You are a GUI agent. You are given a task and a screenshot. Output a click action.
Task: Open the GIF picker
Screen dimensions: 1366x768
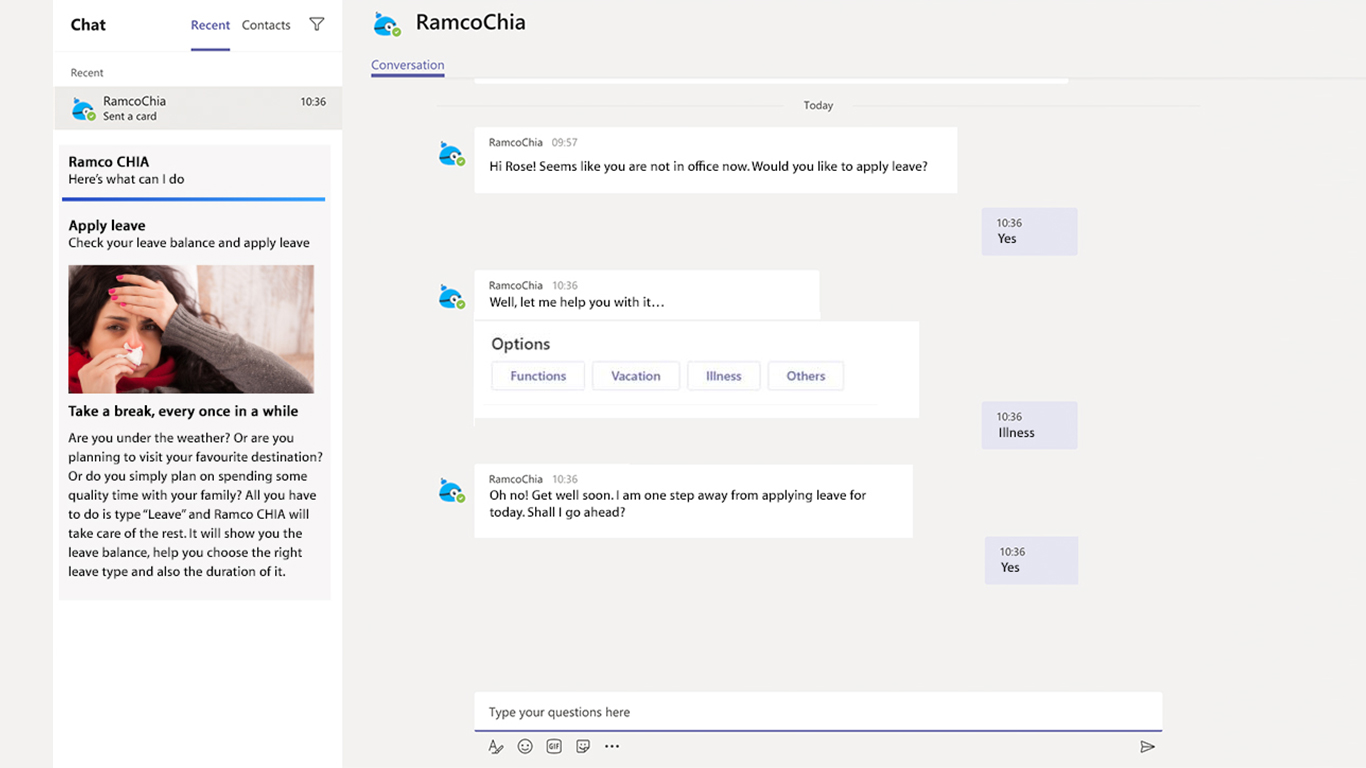point(554,746)
